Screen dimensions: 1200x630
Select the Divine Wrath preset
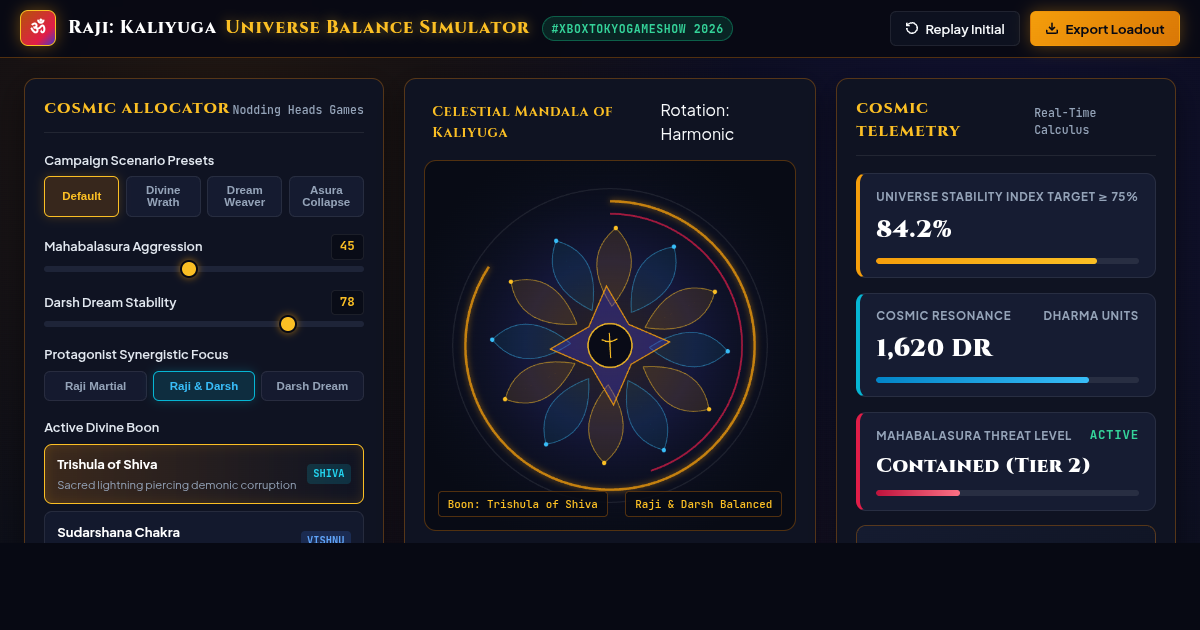[x=163, y=196]
